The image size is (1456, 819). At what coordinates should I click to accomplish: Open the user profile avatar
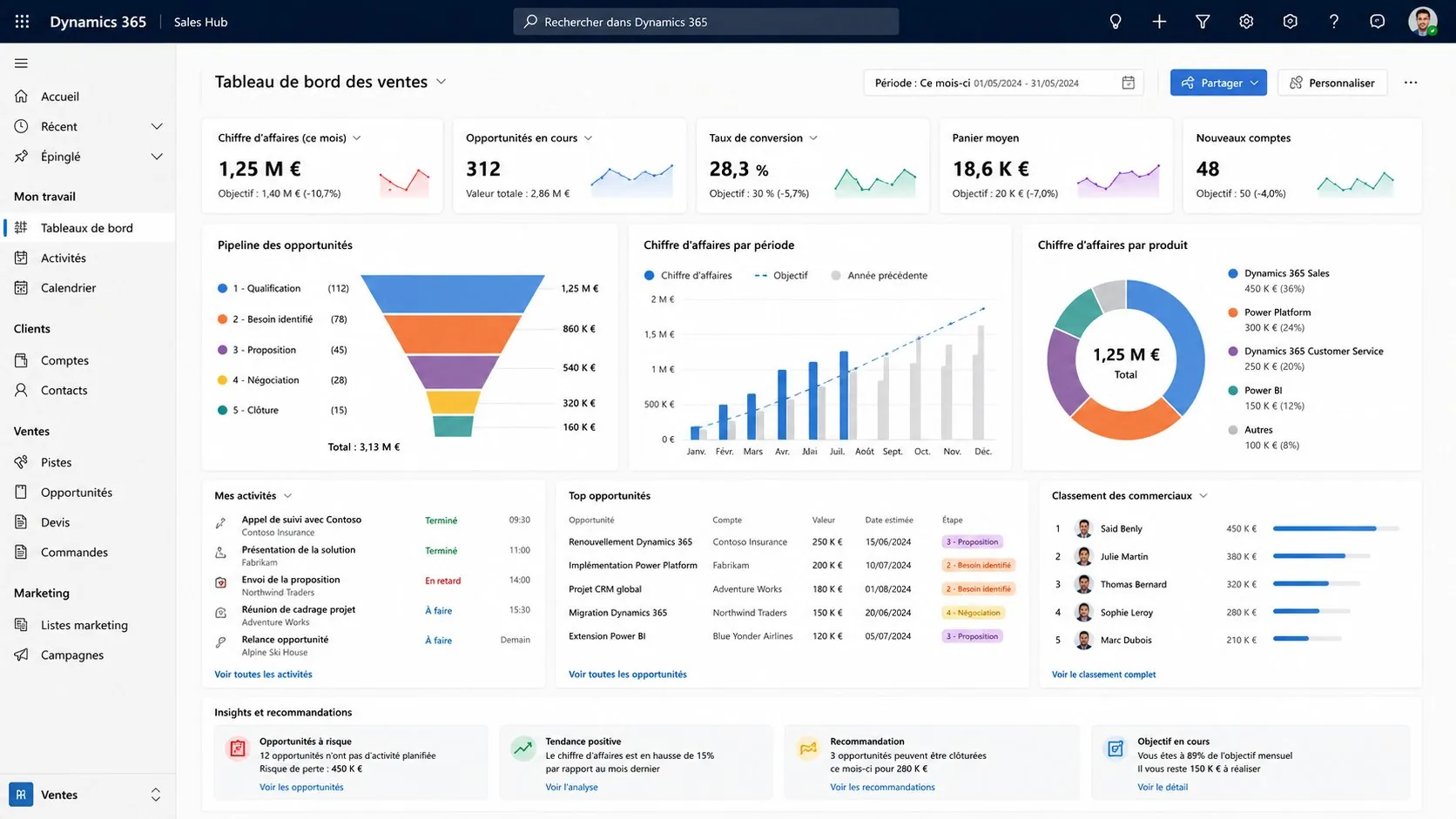[1422, 21]
